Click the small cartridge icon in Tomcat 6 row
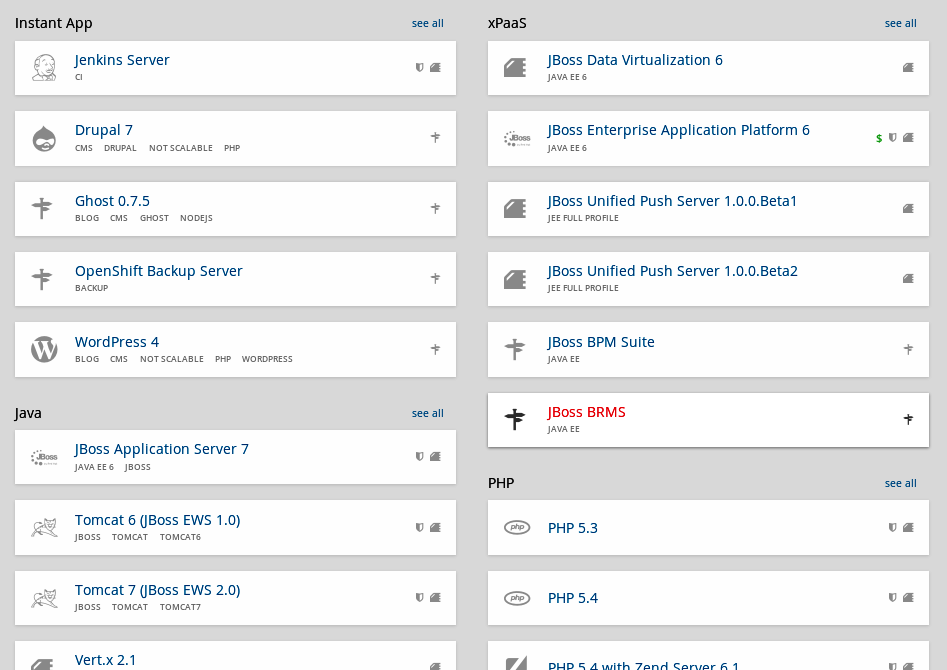This screenshot has height=670, width=947. 435,527
